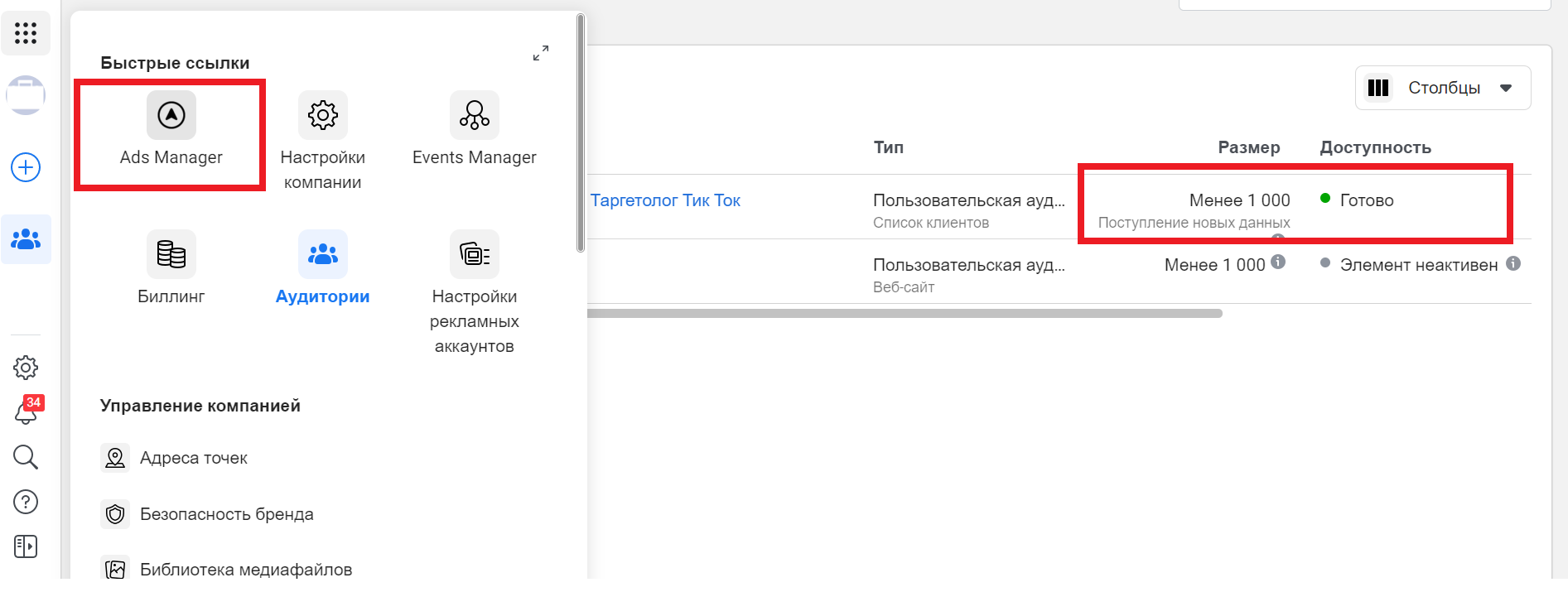The height and width of the screenshot is (592, 1568).
Task: Open the Таргетолог Тик Ток audience link
Action: click(x=665, y=200)
